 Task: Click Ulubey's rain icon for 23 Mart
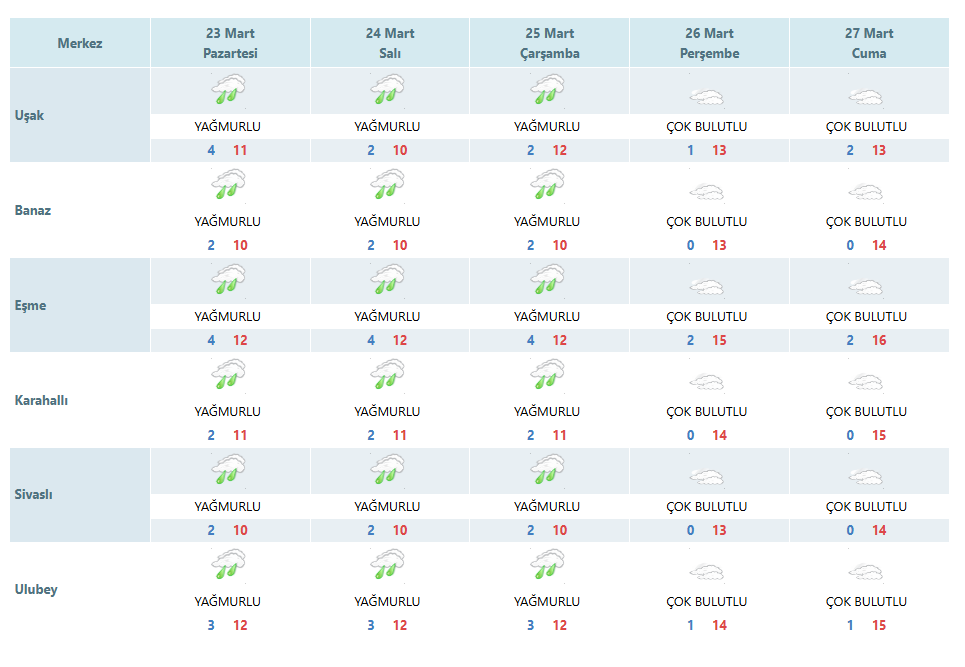coord(228,564)
